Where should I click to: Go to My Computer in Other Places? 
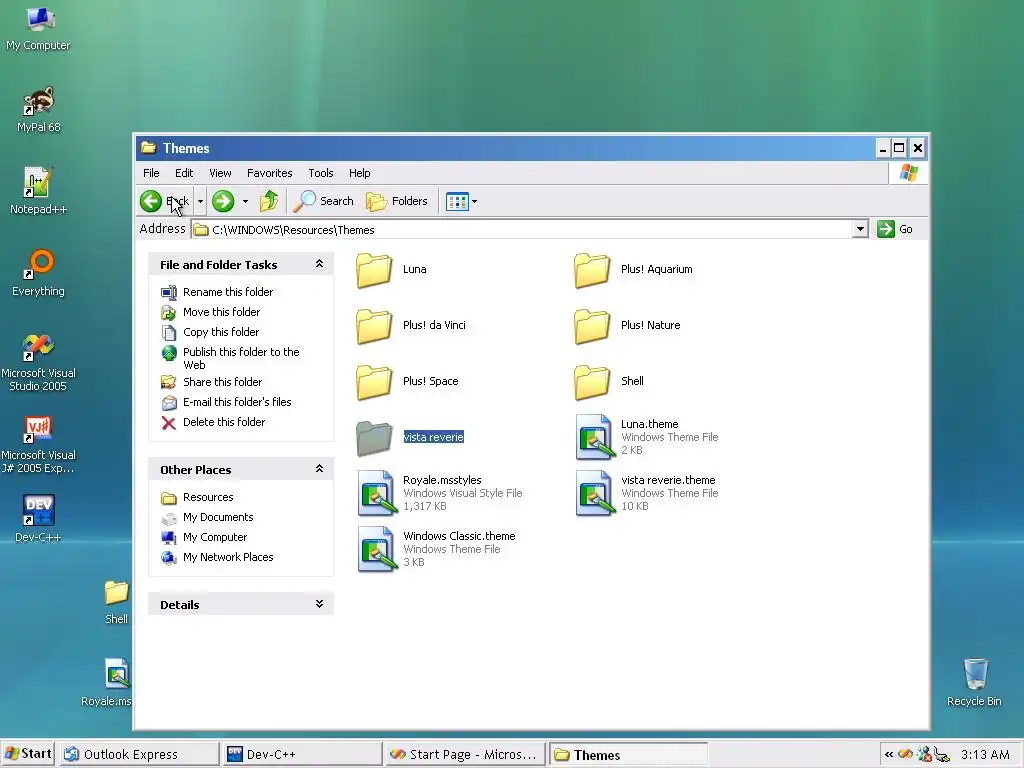215,537
